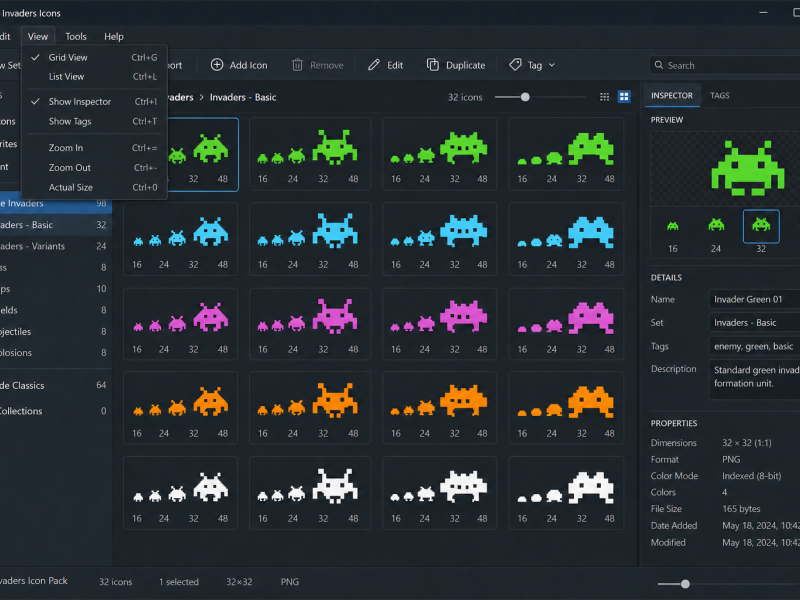
Task: Switch to small grid view icon
Action: click(x=605, y=97)
